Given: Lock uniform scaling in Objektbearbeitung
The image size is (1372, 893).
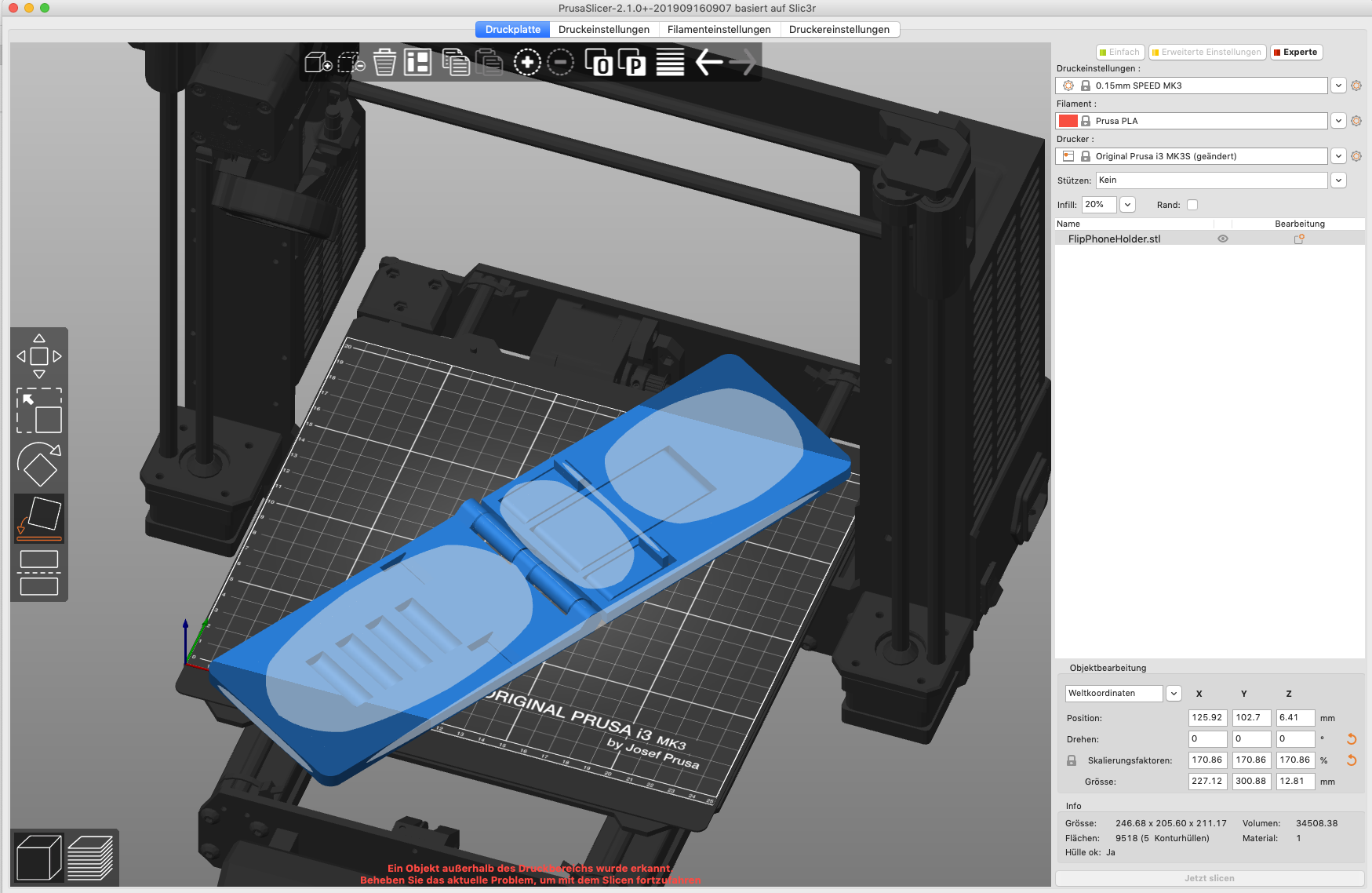Looking at the screenshot, I should tap(1072, 760).
